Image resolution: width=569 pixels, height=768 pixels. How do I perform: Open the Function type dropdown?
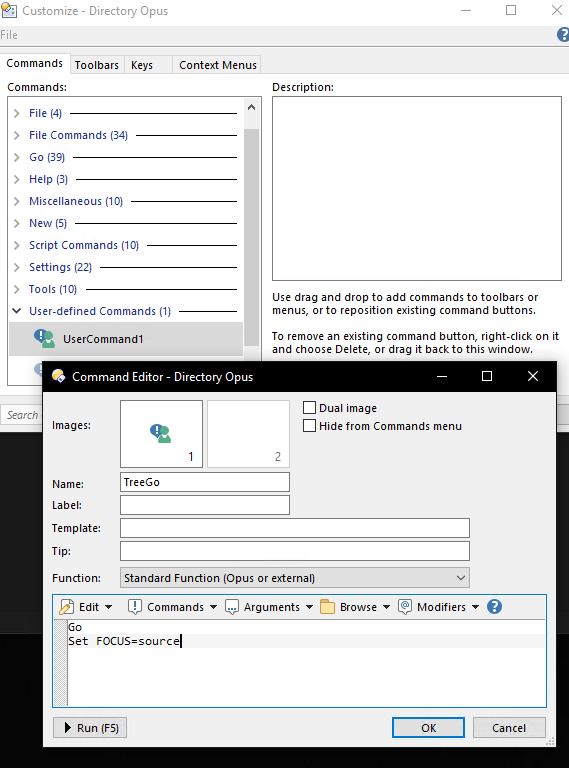click(294, 578)
